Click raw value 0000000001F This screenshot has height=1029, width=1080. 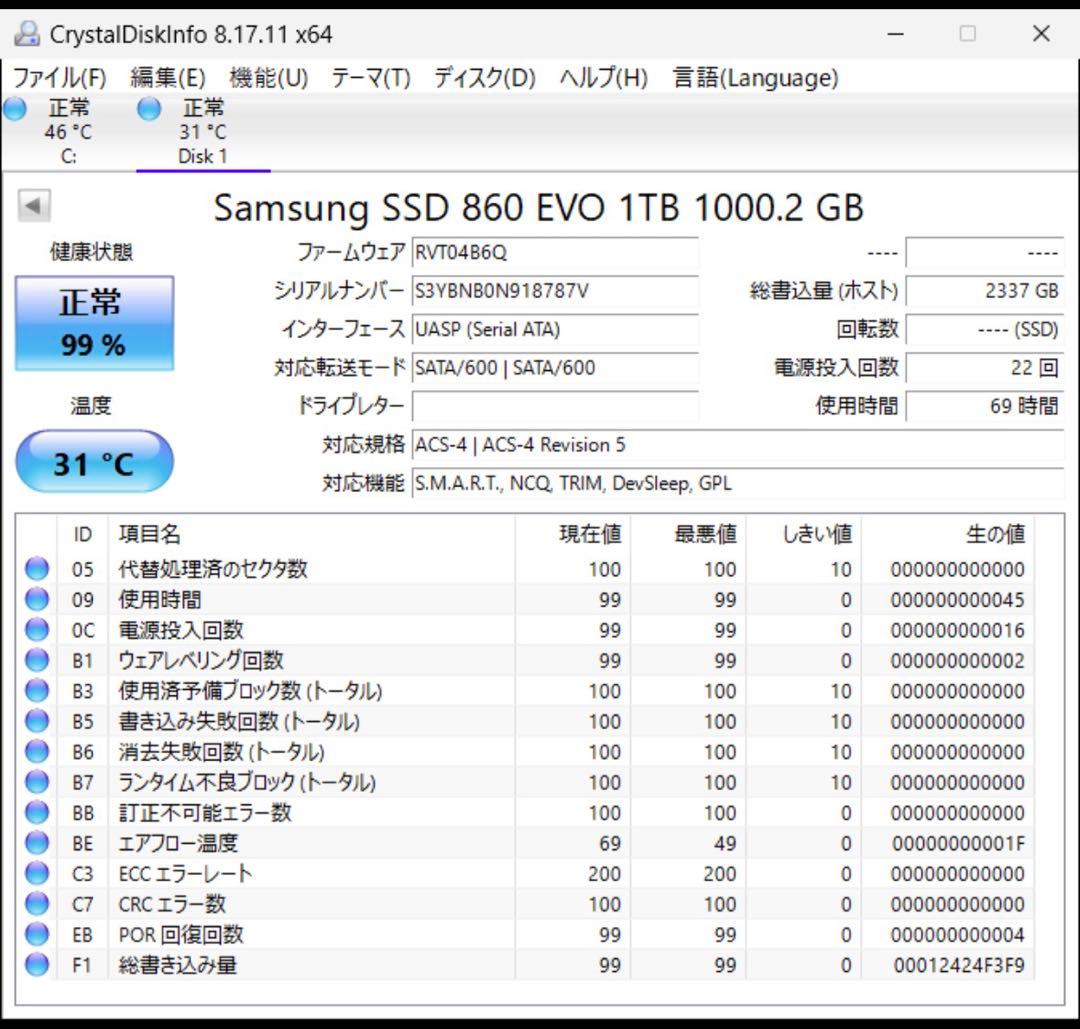(958, 843)
